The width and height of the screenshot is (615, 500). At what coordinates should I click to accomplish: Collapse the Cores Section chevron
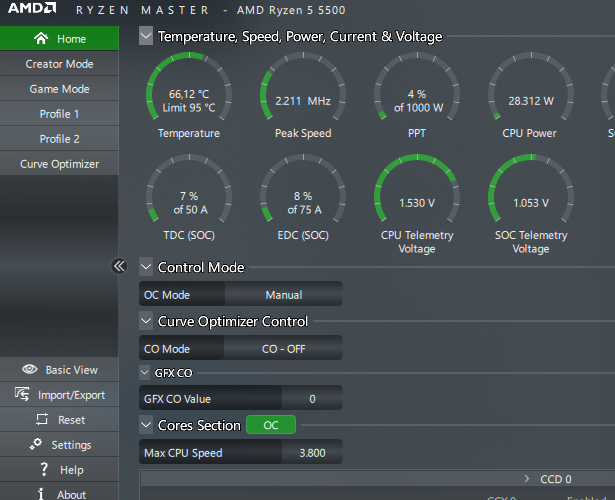(x=146, y=425)
